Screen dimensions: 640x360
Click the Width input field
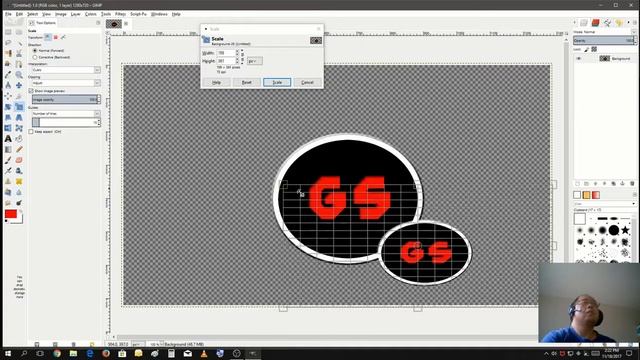point(226,53)
